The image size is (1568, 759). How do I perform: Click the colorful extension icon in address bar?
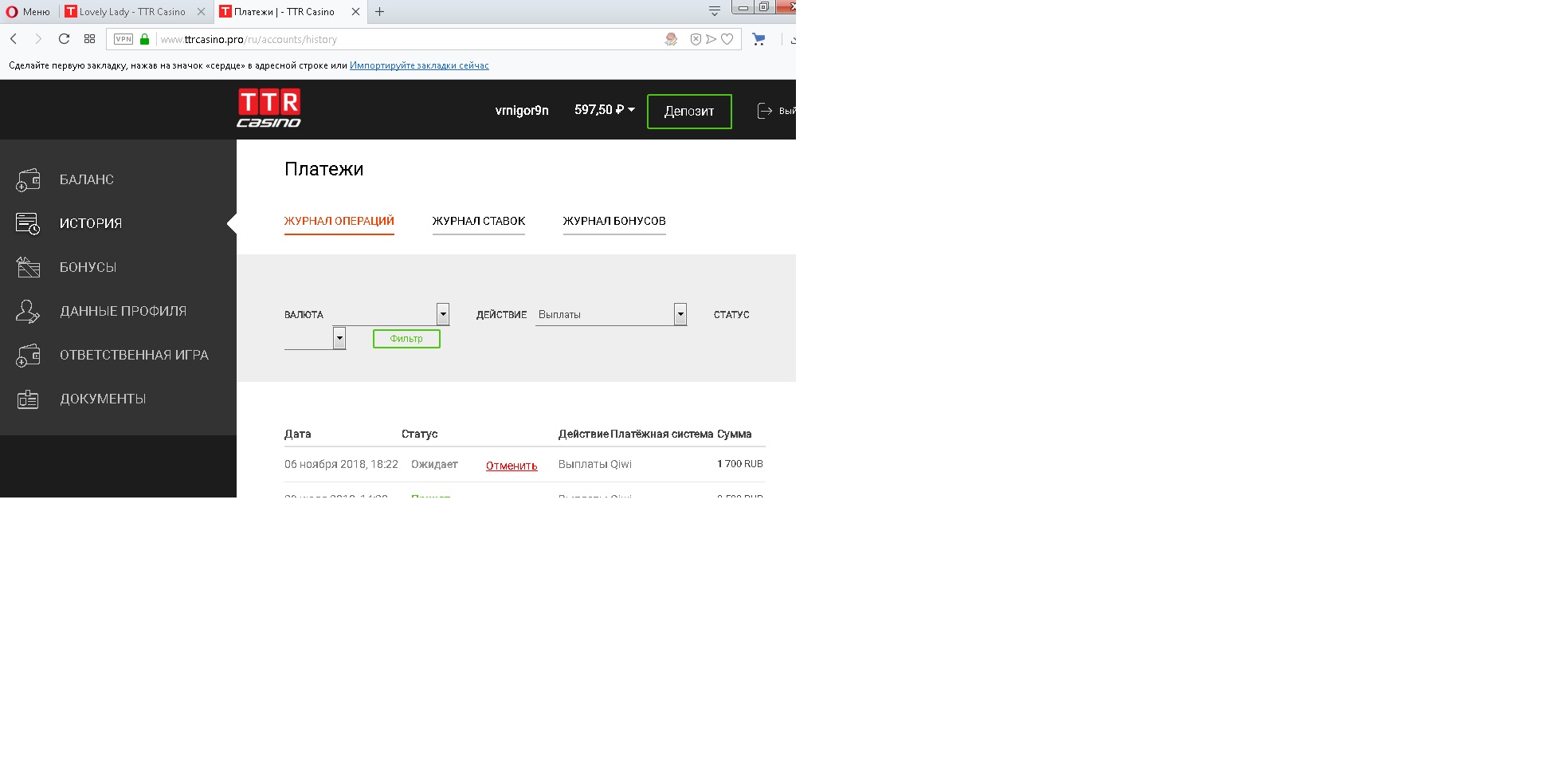point(671,39)
